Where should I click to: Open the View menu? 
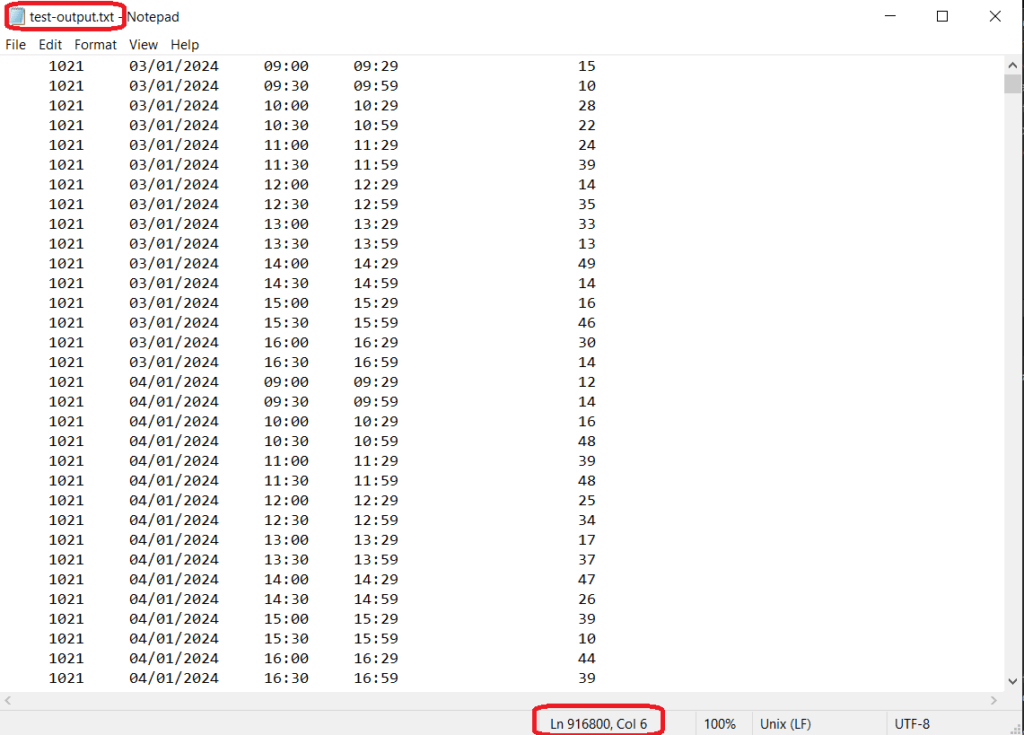(x=143, y=44)
